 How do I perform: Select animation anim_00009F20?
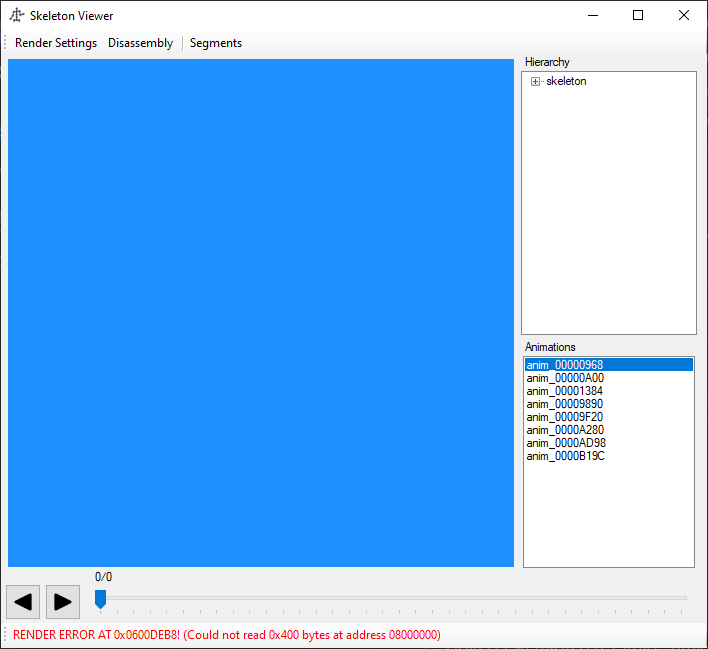565,417
